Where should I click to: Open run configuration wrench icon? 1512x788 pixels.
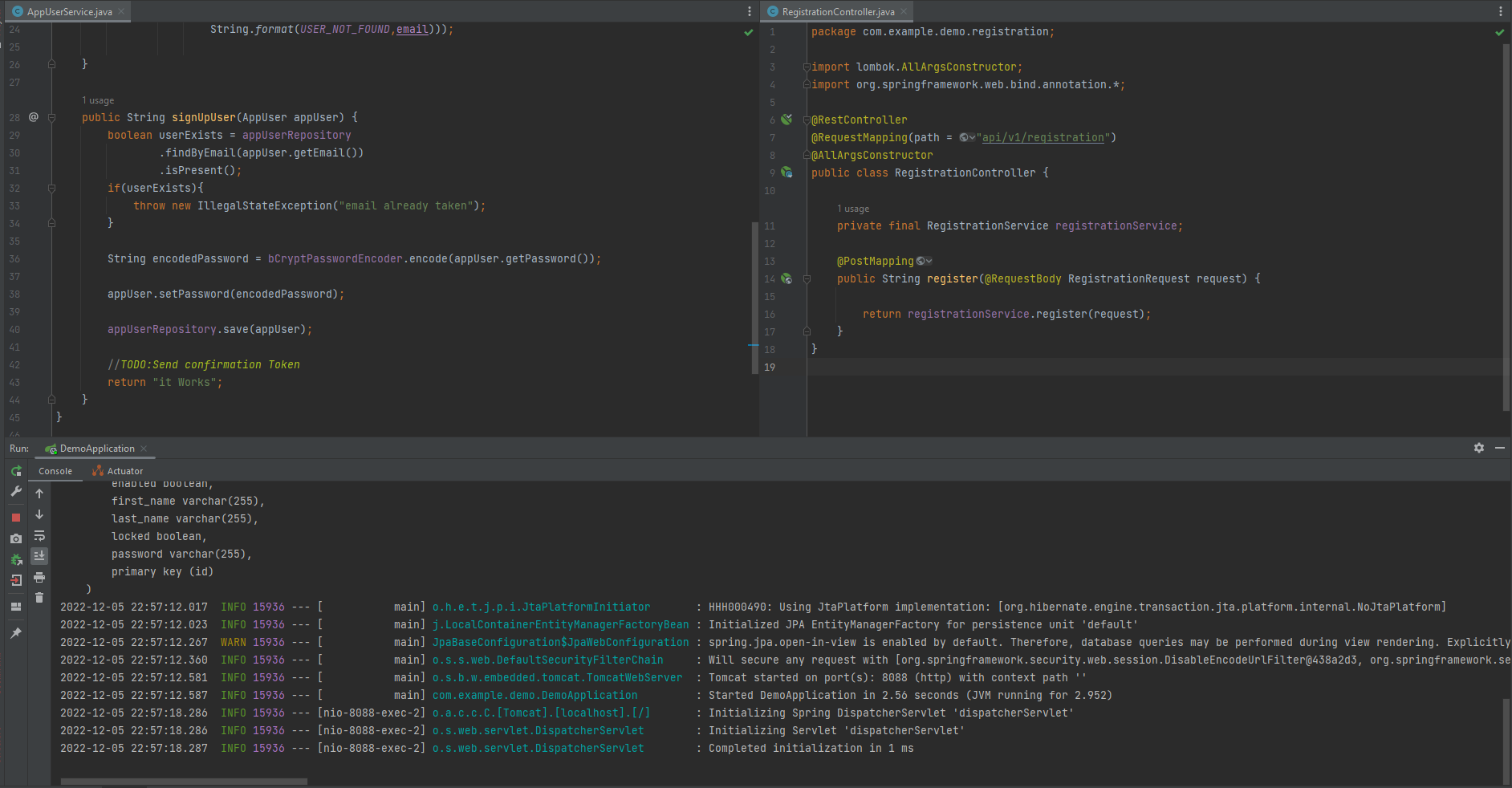point(16,491)
